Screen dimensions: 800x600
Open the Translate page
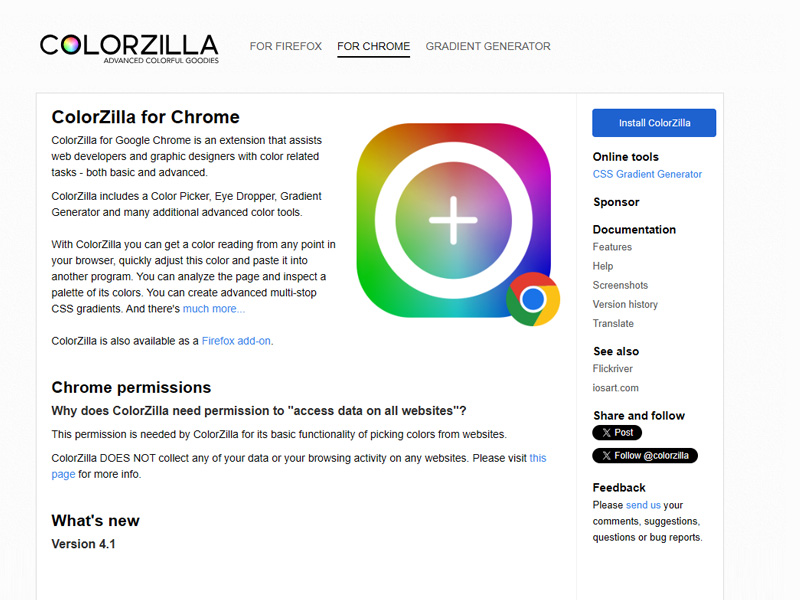tap(613, 323)
